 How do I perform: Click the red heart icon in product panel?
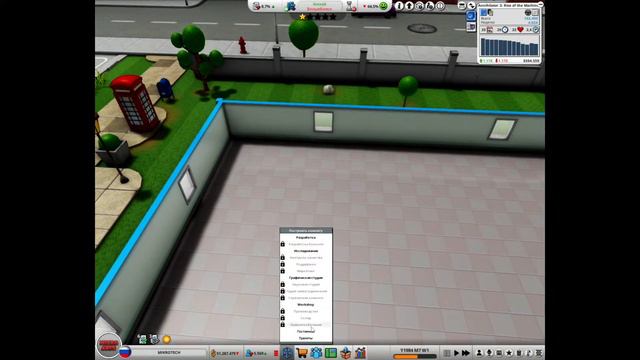[520, 30]
